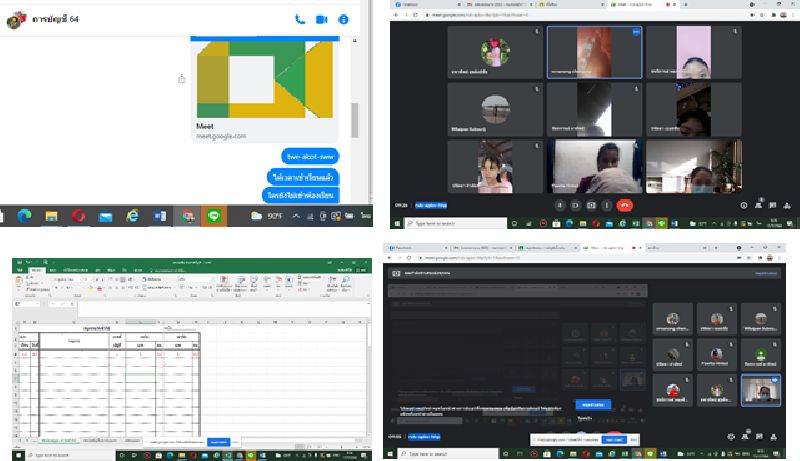Click the share icon beside the Meet link preview
This screenshot has width=800, height=461.
coord(181,79)
